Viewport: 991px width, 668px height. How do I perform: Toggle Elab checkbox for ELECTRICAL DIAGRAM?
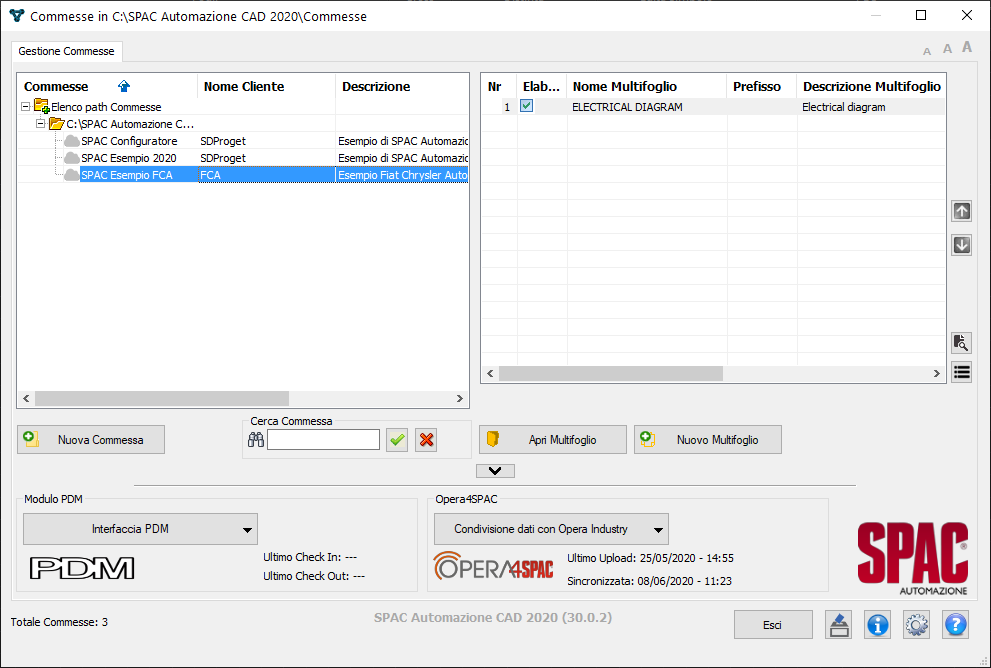(526, 106)
